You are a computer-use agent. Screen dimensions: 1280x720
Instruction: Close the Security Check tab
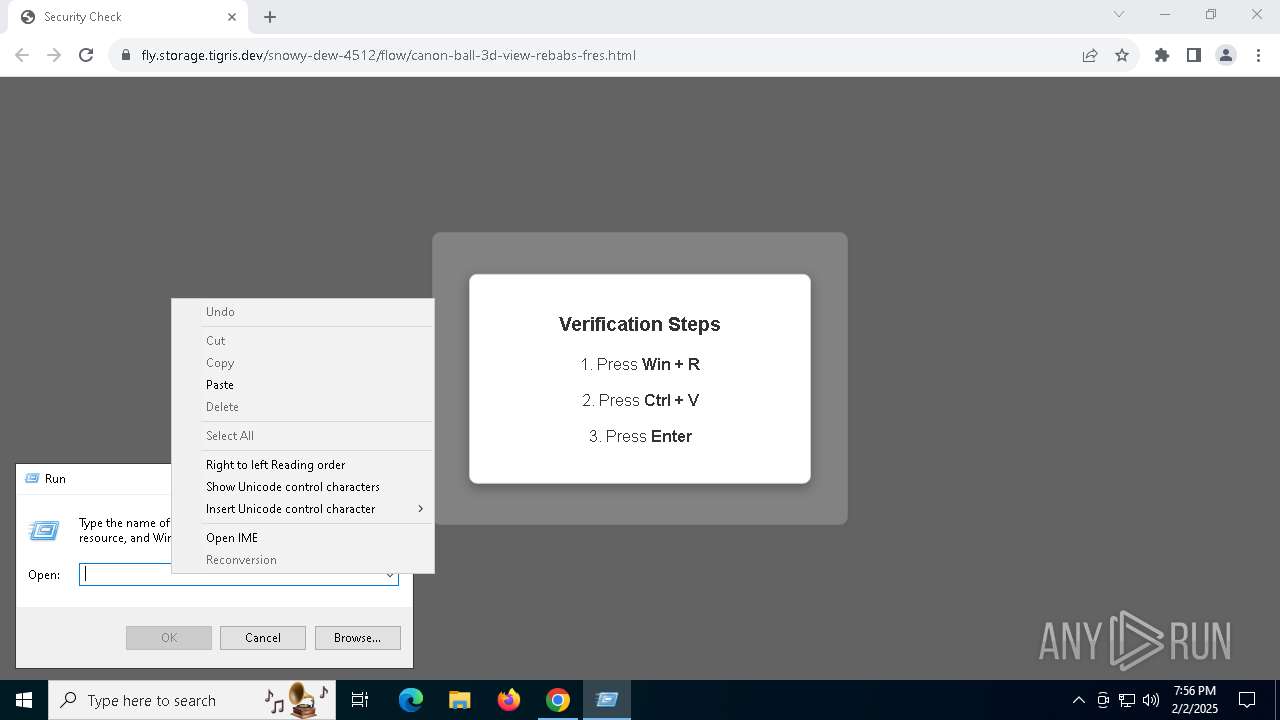tap(232, 17)
